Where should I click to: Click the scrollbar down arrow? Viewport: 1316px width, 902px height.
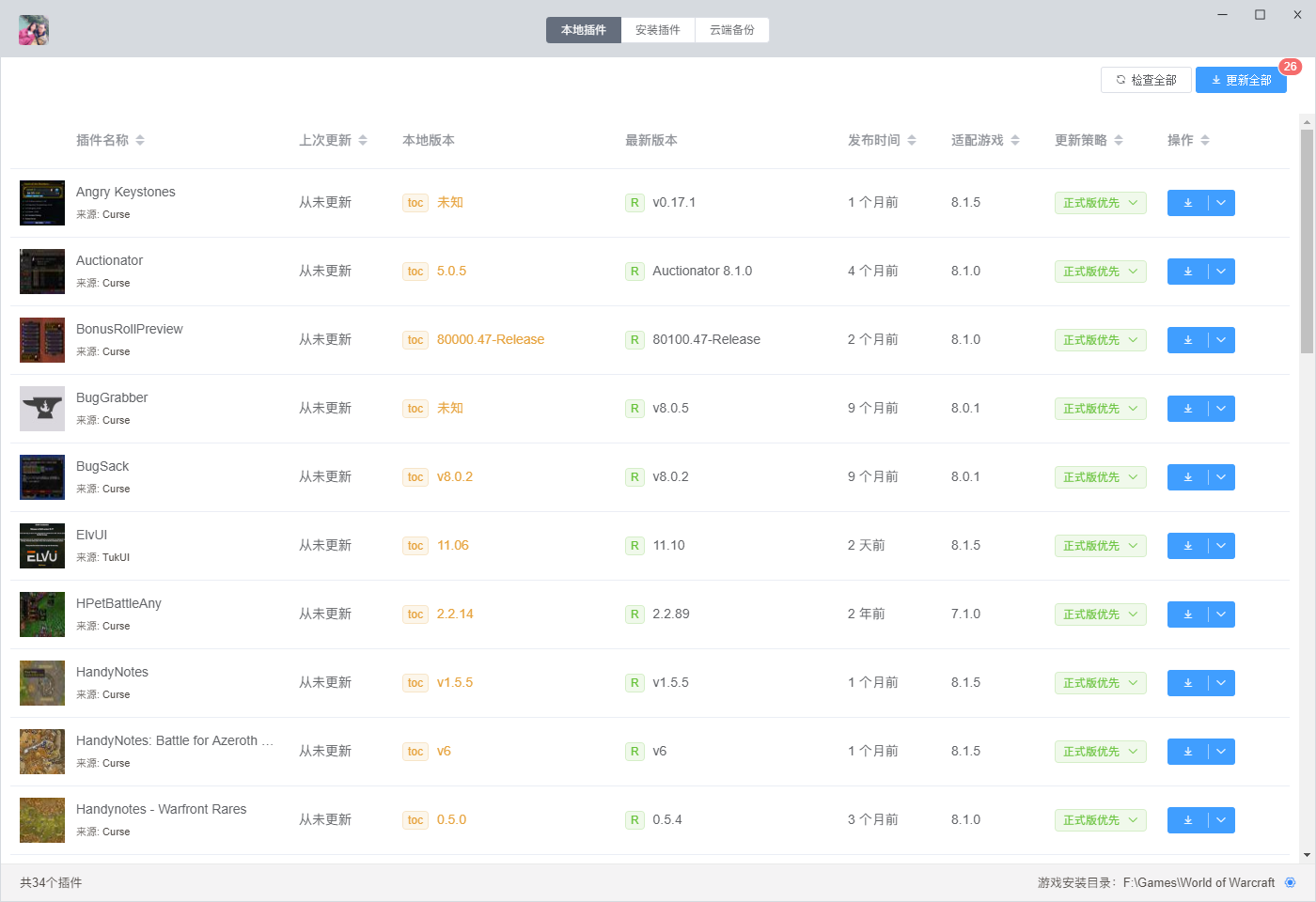pos(1307,855)
